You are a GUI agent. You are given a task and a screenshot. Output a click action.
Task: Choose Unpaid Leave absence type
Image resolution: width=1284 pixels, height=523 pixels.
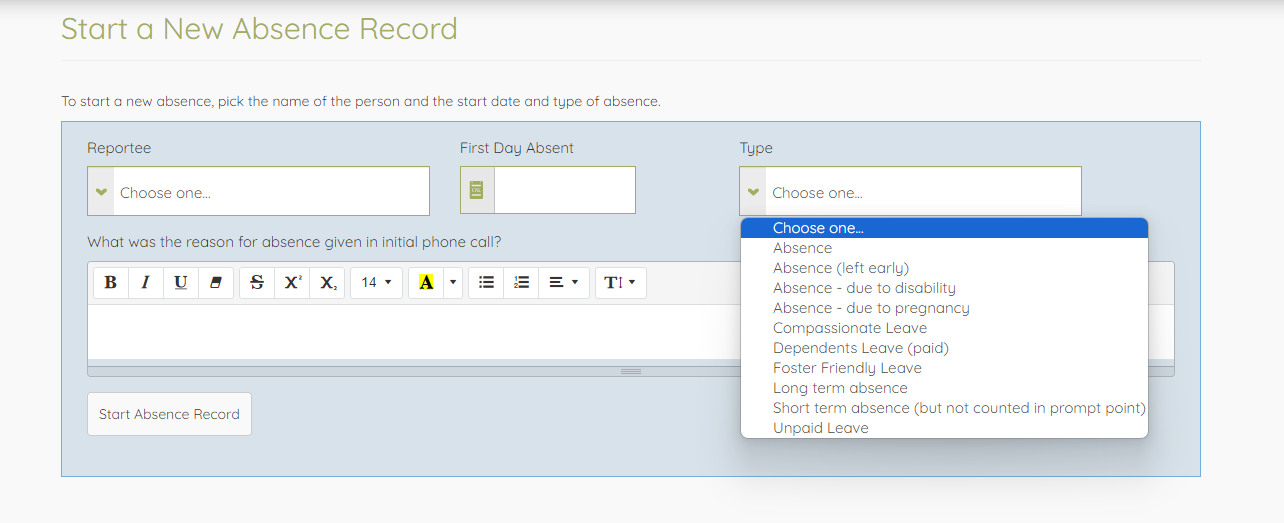pos(820,428)
